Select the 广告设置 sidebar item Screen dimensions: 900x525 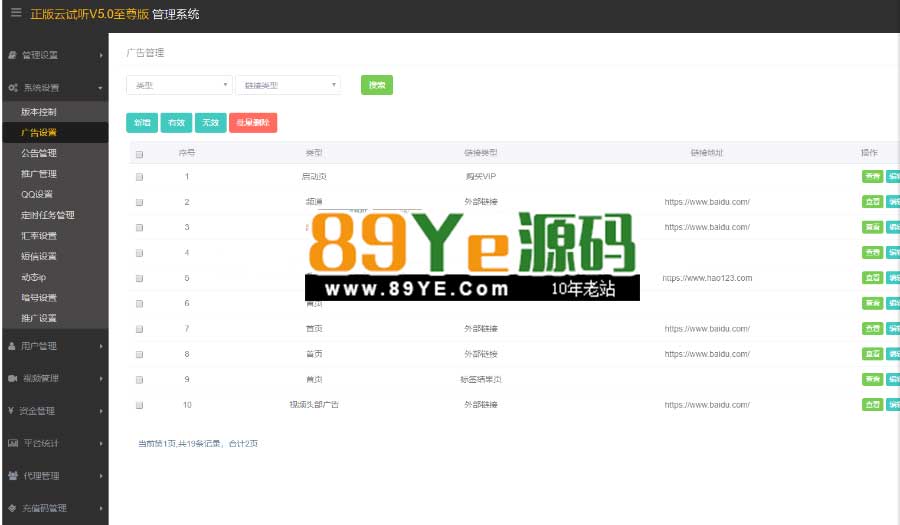coord(55,133)
